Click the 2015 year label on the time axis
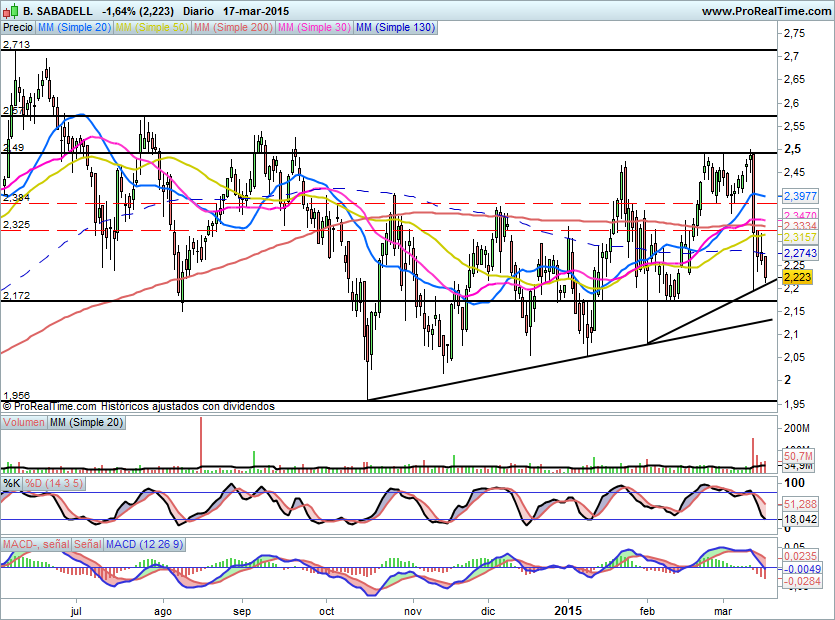Screen dimensions: 835x620 coord(568,610)
